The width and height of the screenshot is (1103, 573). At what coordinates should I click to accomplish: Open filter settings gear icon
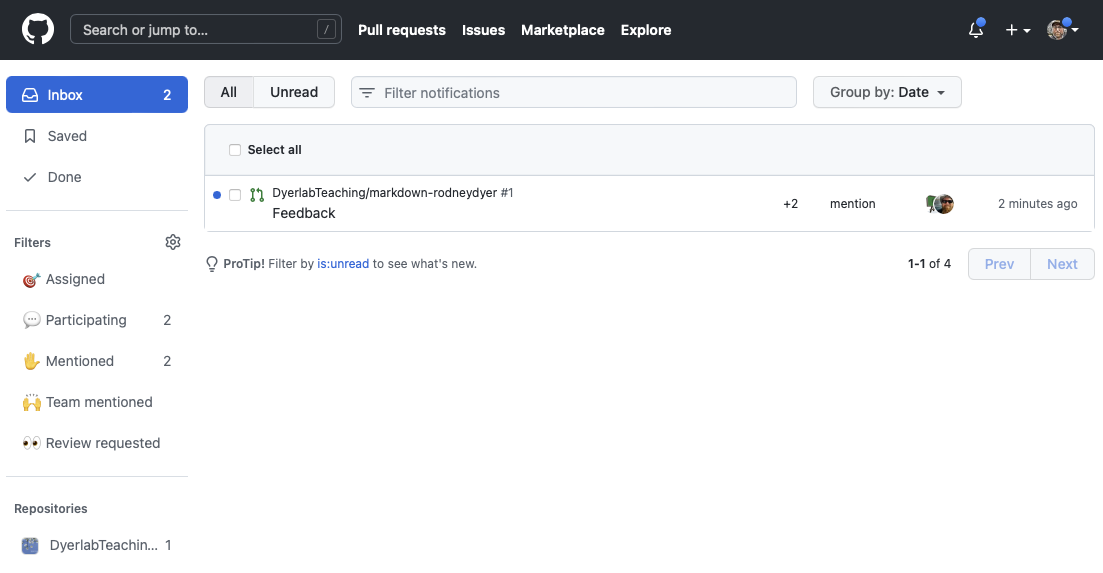coord(173,242)
